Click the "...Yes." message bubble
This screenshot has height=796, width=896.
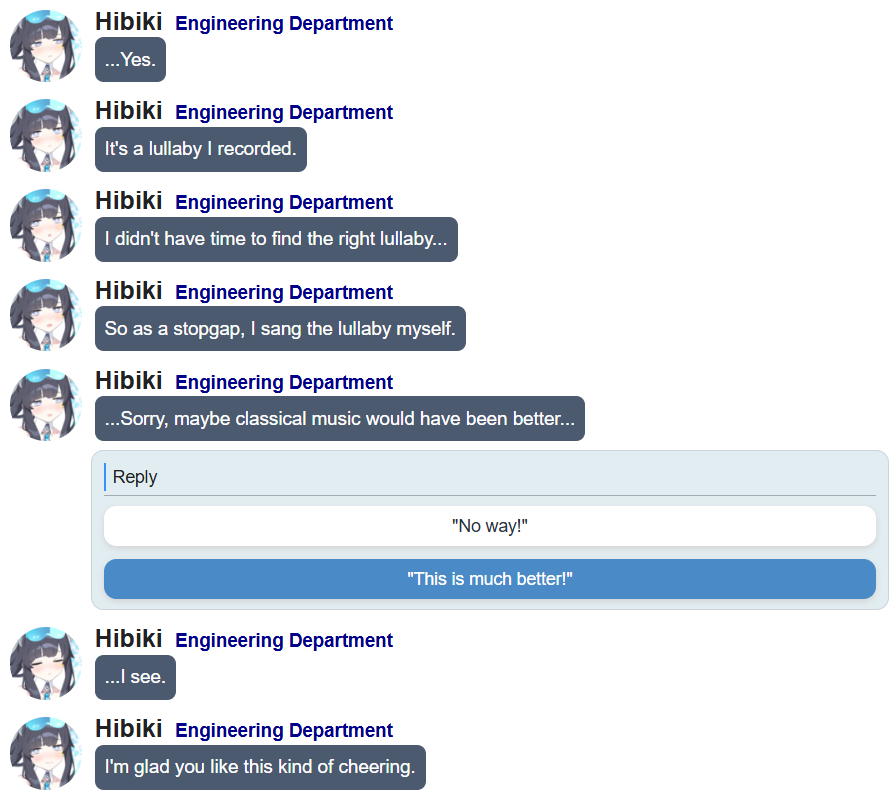click(x=130, y=59)
